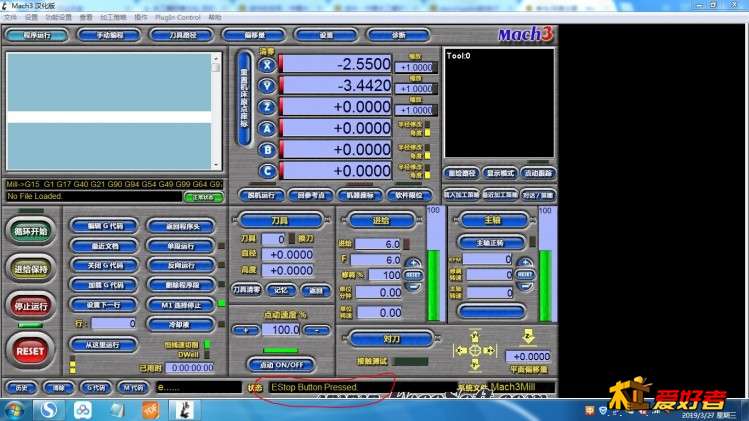The image size is (749, 421).
Task: Toggle the 冷却液 coolant button
Action: 179,324
